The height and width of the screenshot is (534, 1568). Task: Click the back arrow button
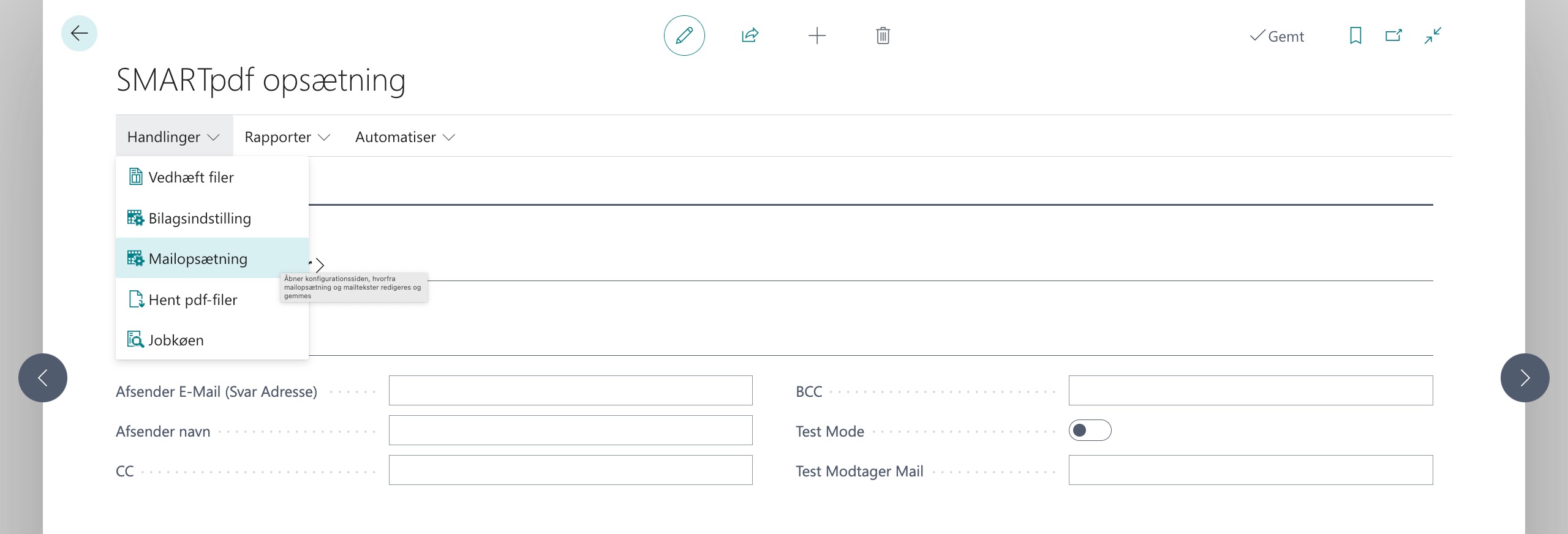[x=79, y=34]
